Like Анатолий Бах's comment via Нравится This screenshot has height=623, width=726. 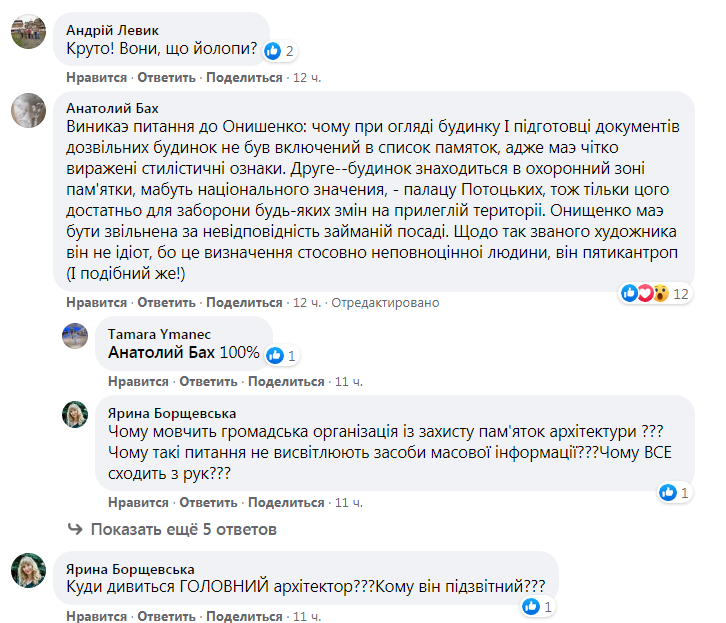96,302
